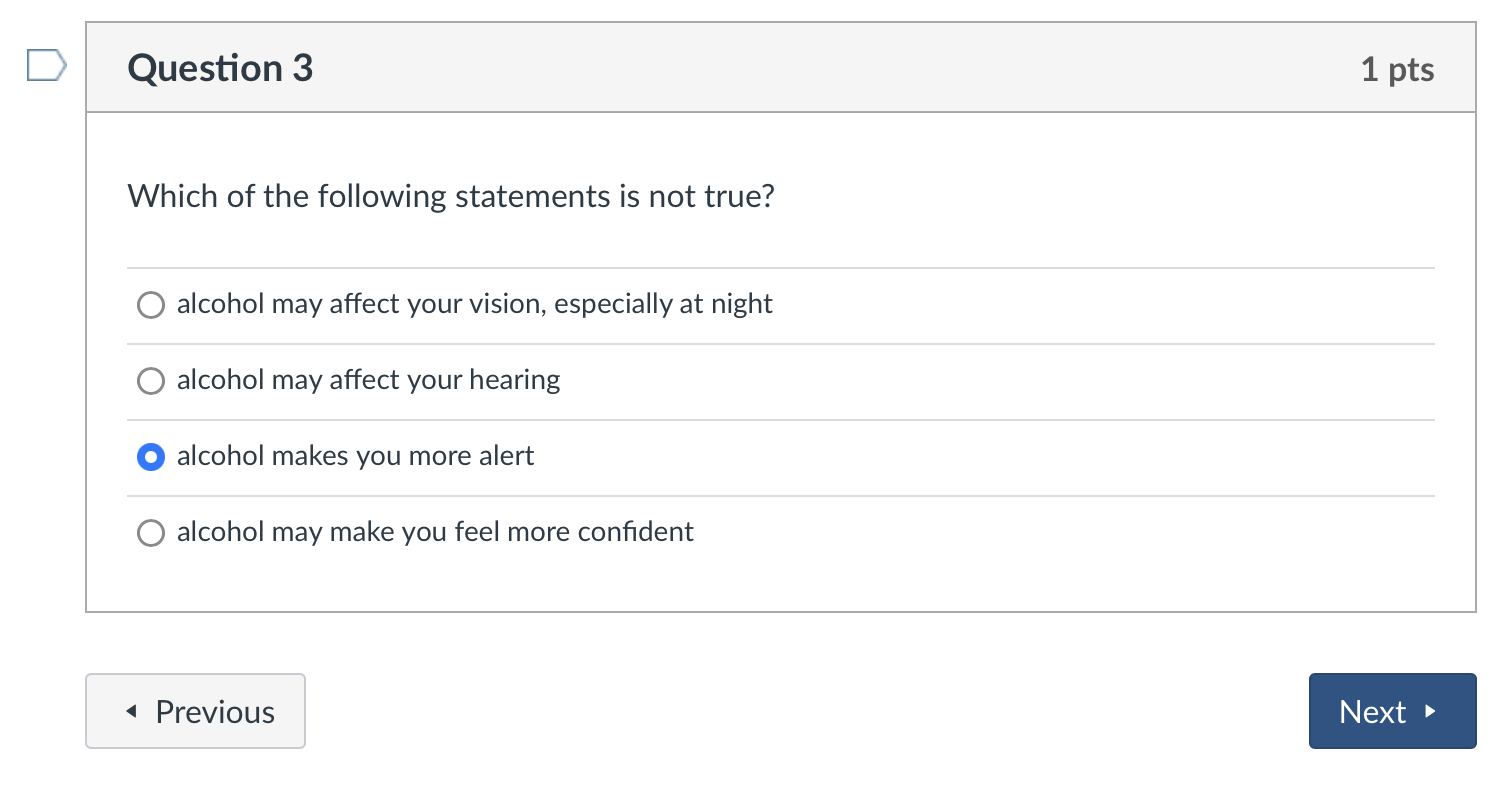Click the right arrow icon in Next
Viewport: 1511px width, 785px height.
point(1430,712)
